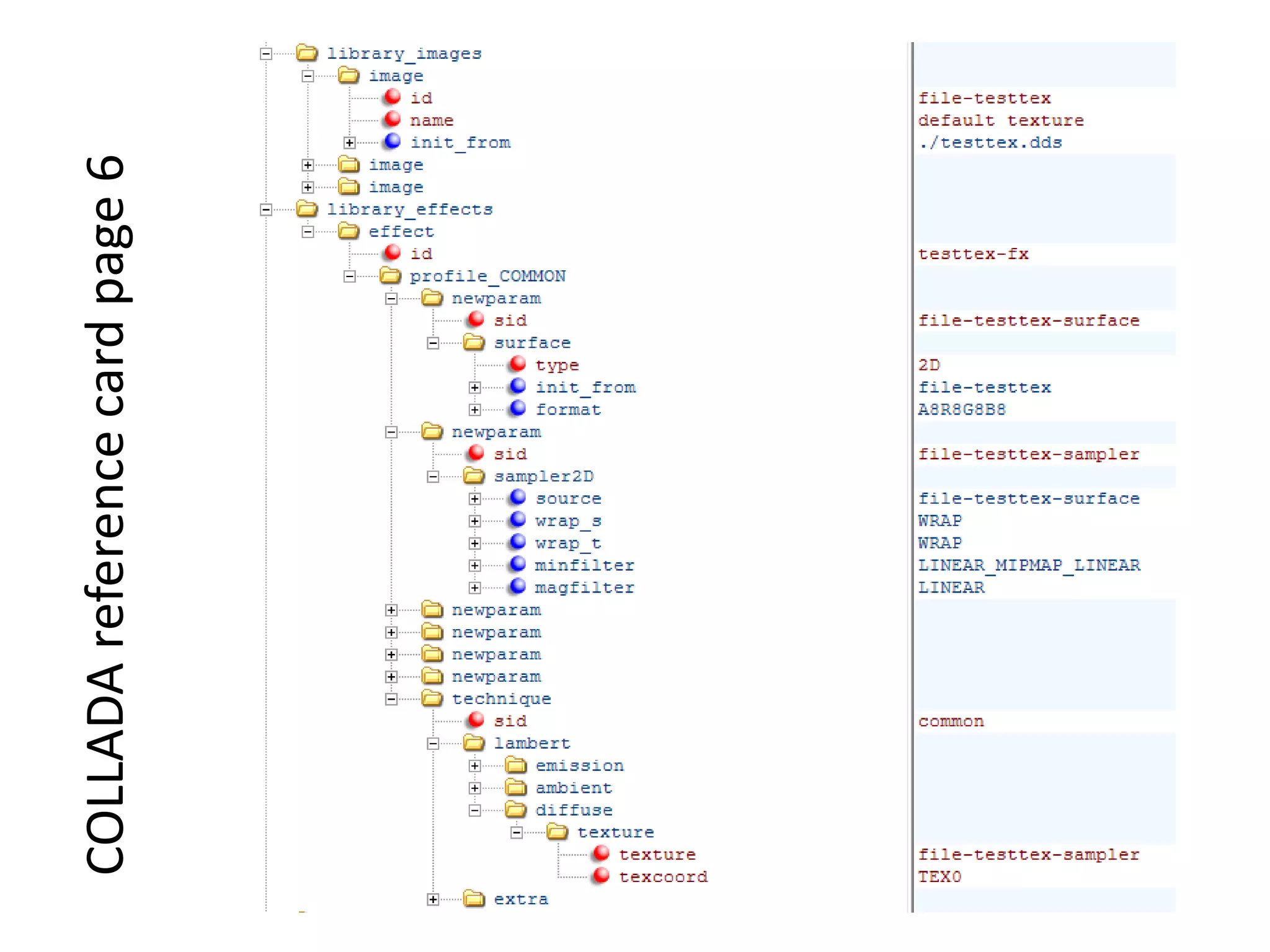Screen dimensions: 1270x952
Task: Collapse the diffuse node
Action: 474,810
